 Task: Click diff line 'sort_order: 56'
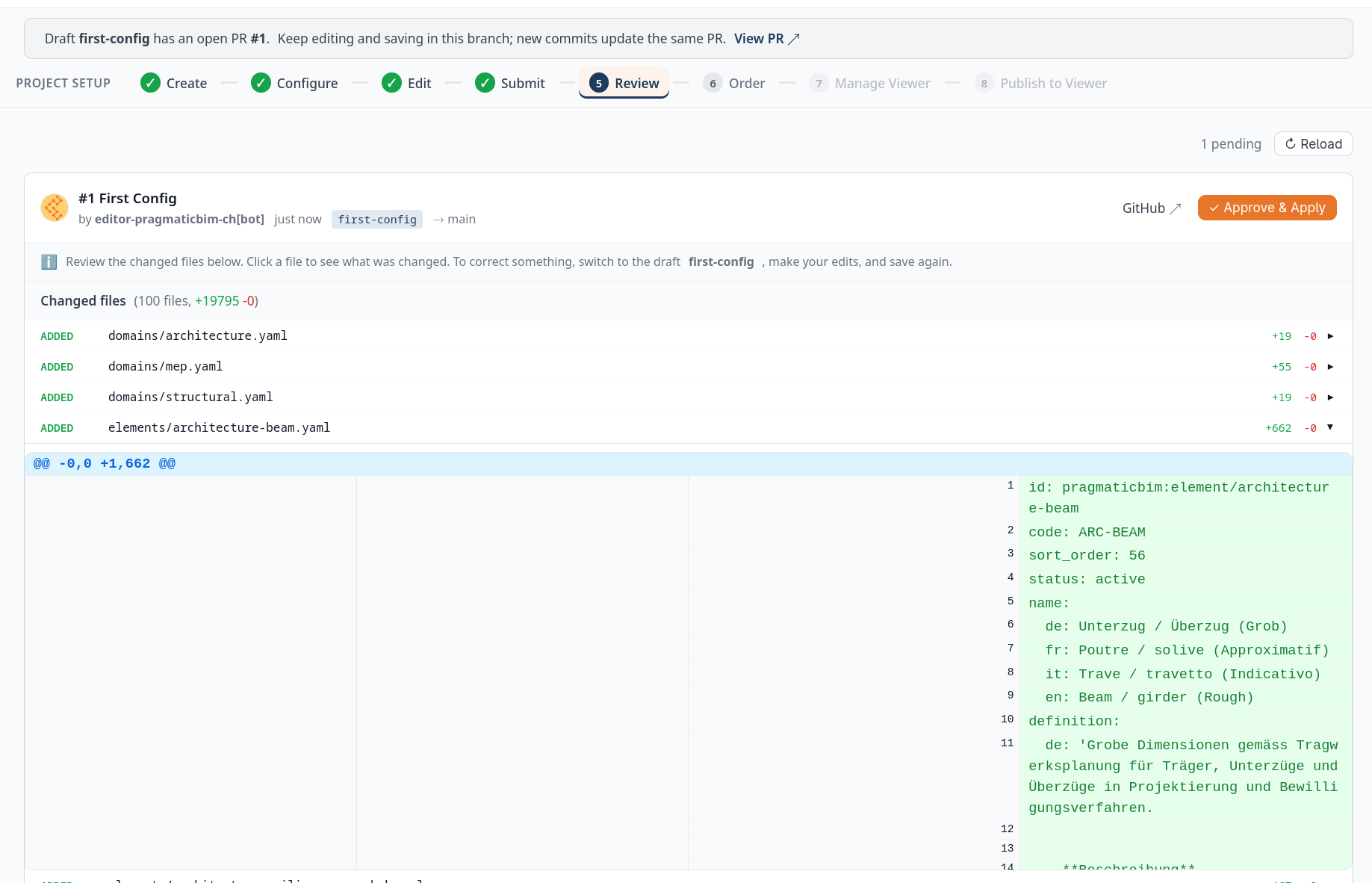tap(1087, 556)
